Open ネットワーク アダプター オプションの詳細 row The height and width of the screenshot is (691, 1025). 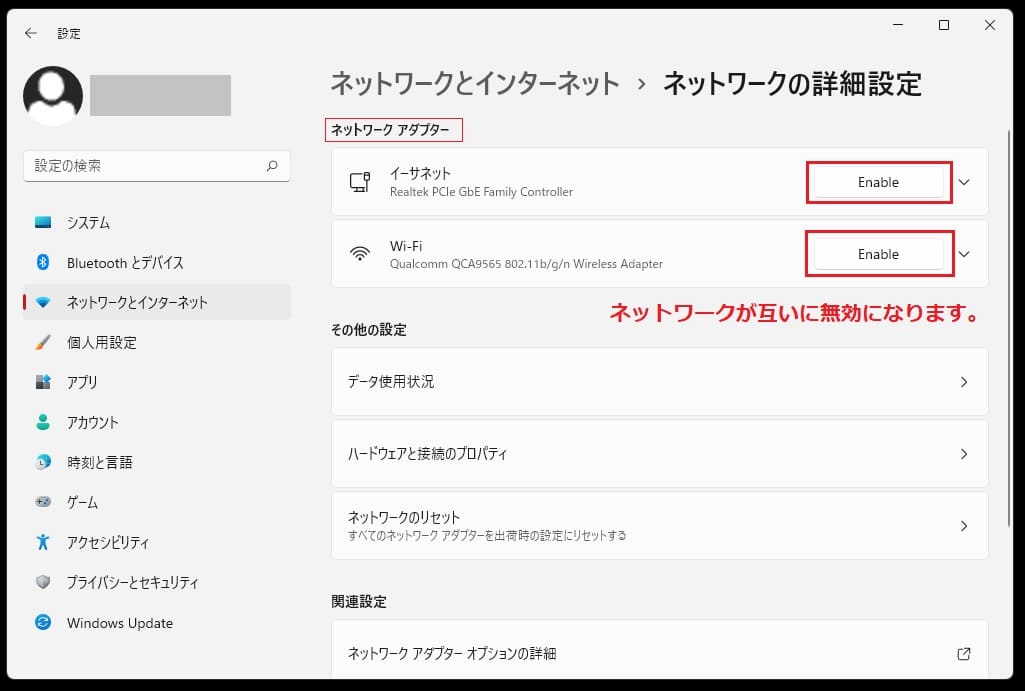[660, 650]
